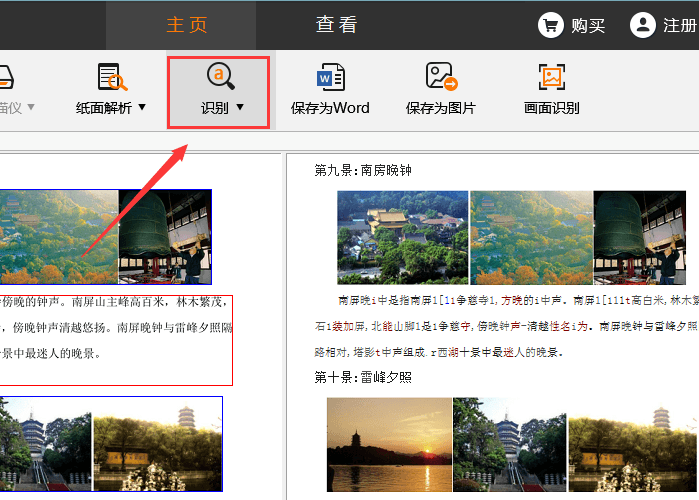Expand the 识别 dropdown arrow
Screen dimensions: 699x500
click(x=240, y=107)
